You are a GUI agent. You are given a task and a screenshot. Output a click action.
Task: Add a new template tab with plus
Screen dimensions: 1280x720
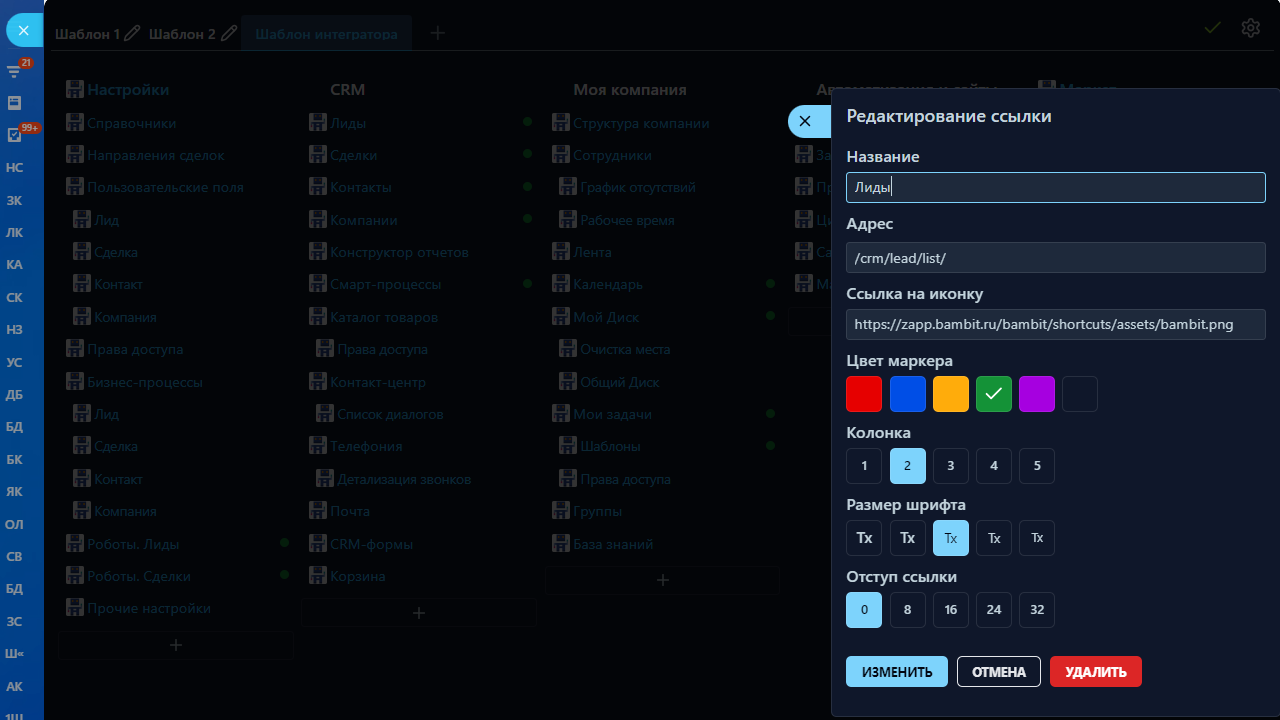pyautogui.click(x=437, y=33)
